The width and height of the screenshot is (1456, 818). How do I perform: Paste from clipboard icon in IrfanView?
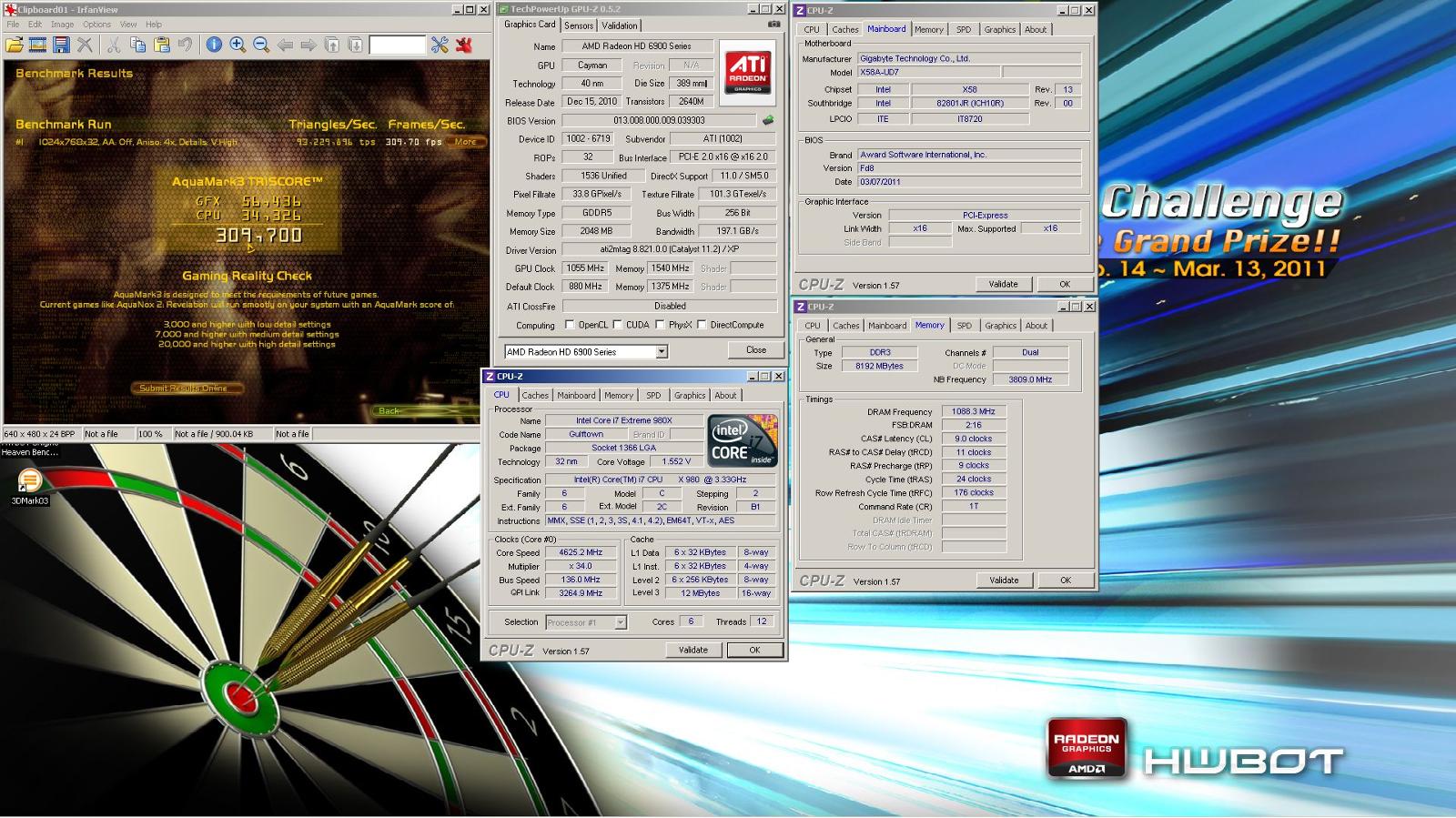(161, 45)
